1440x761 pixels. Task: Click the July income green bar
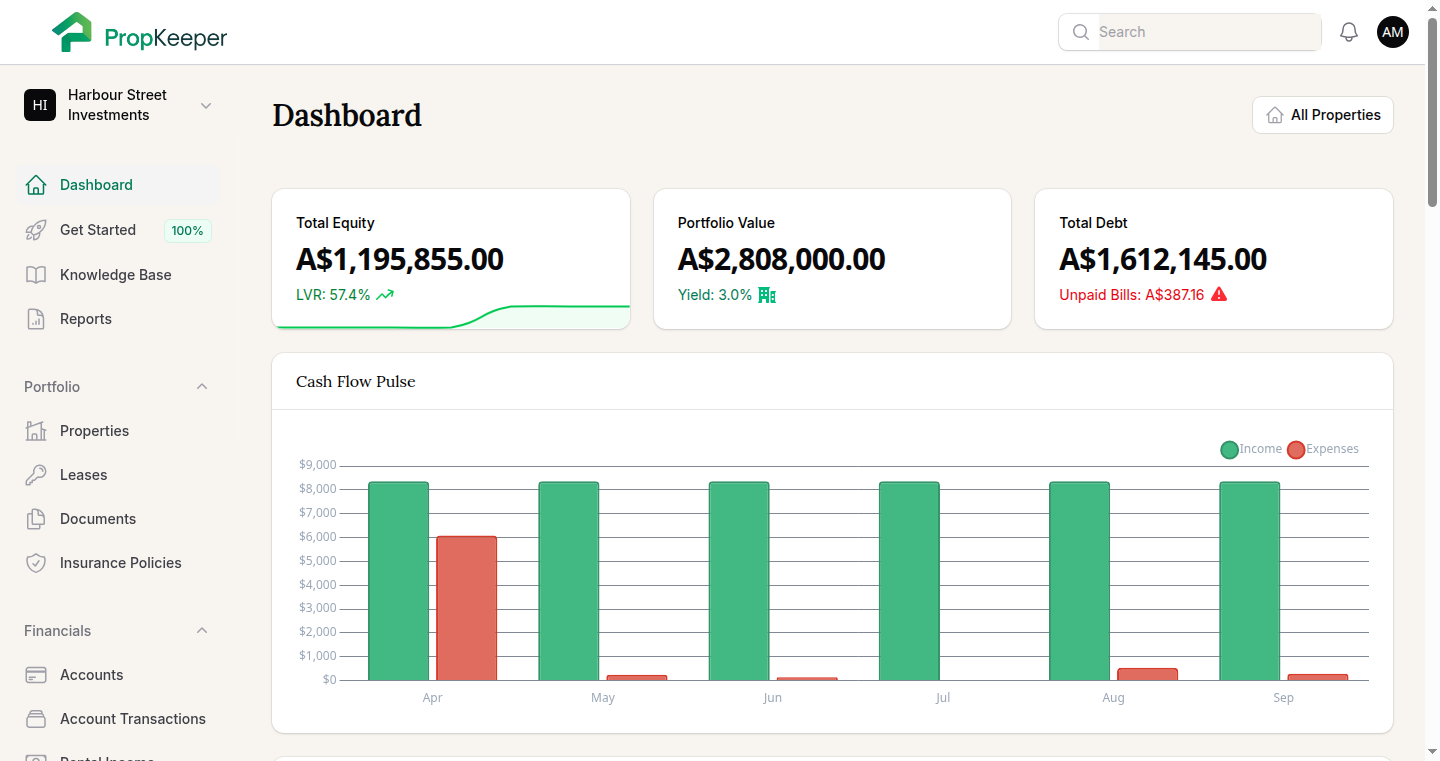point(909,581)
